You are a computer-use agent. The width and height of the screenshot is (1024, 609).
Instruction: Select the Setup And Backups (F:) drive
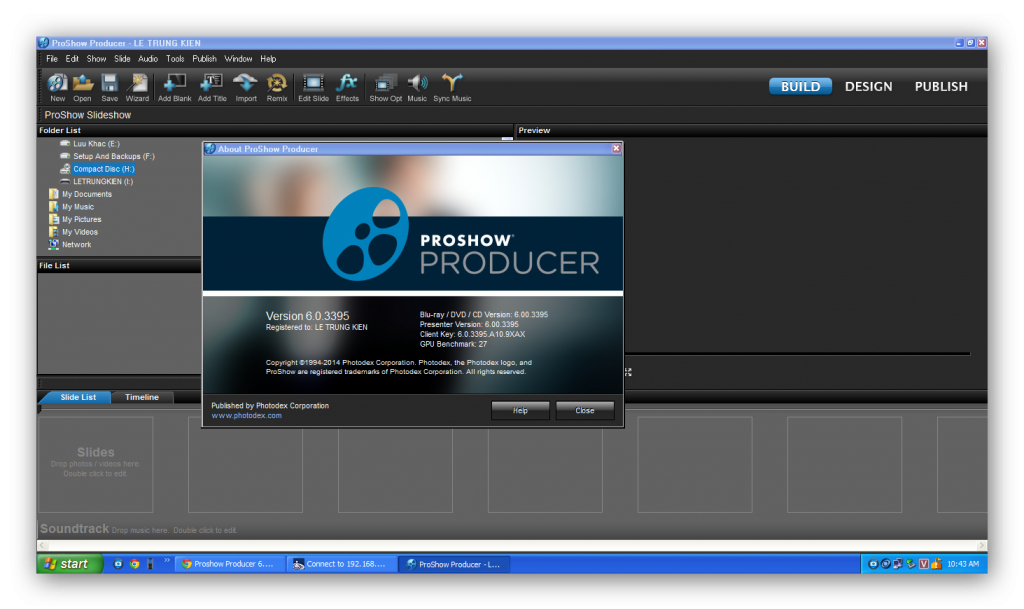[107, 156]
